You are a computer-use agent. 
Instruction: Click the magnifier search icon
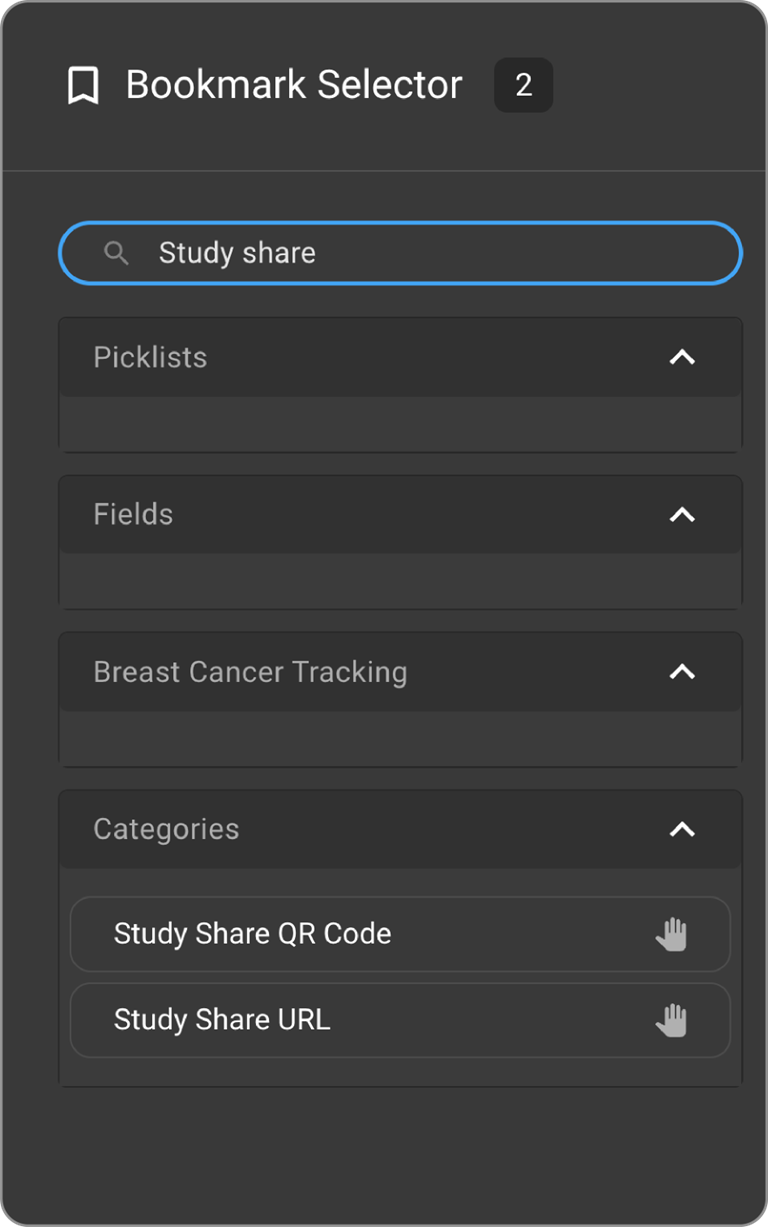(117, 253)
